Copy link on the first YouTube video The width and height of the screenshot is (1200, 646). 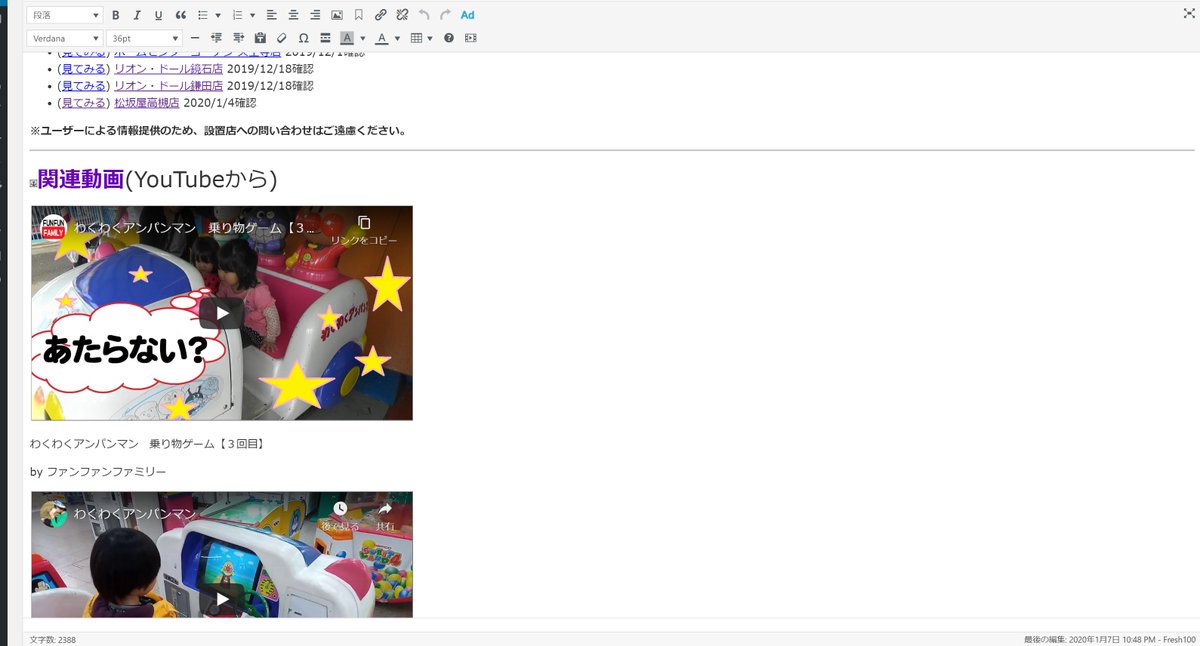click(364, 230)
